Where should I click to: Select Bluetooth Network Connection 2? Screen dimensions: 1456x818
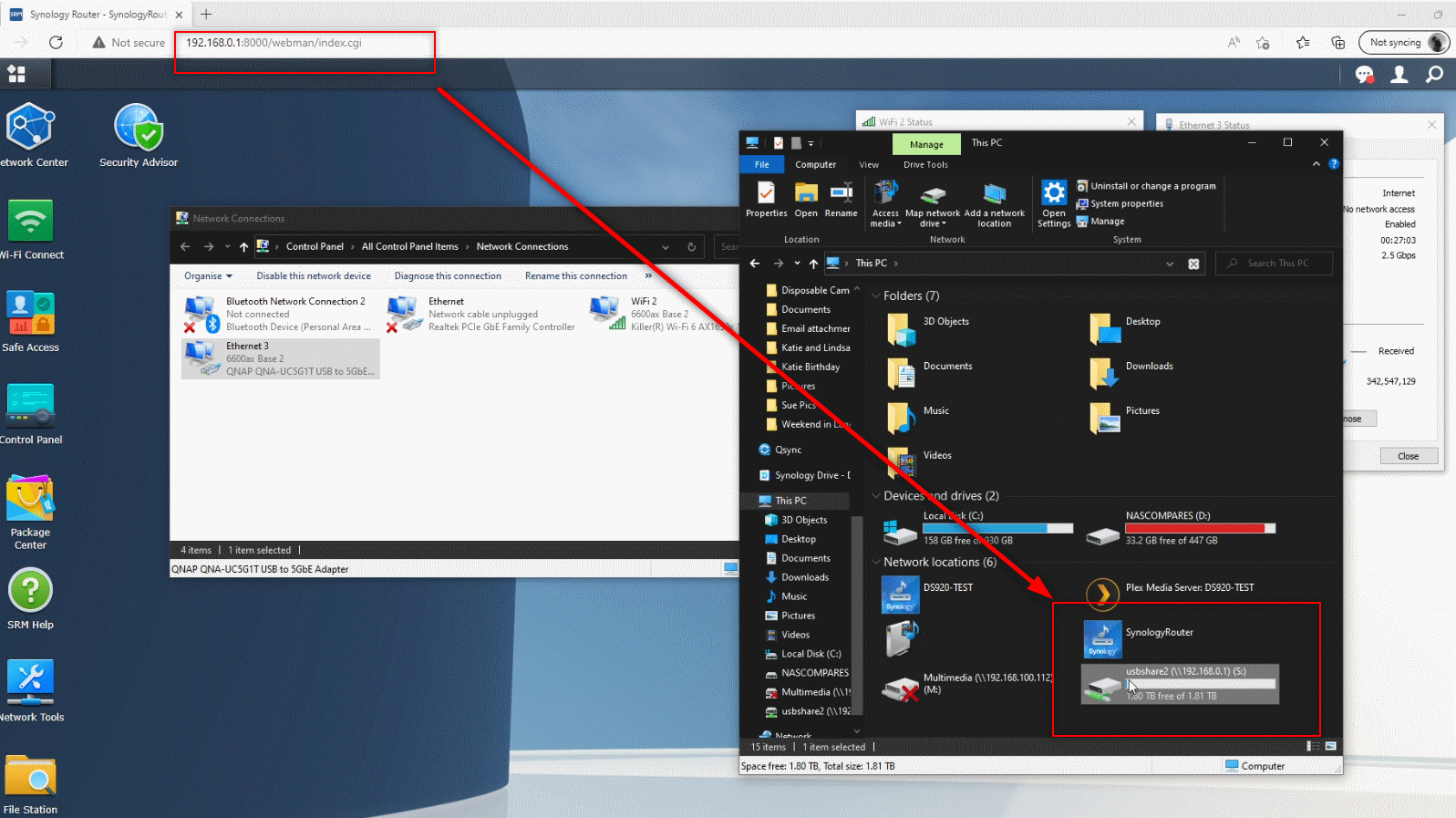tap(277, 314)
